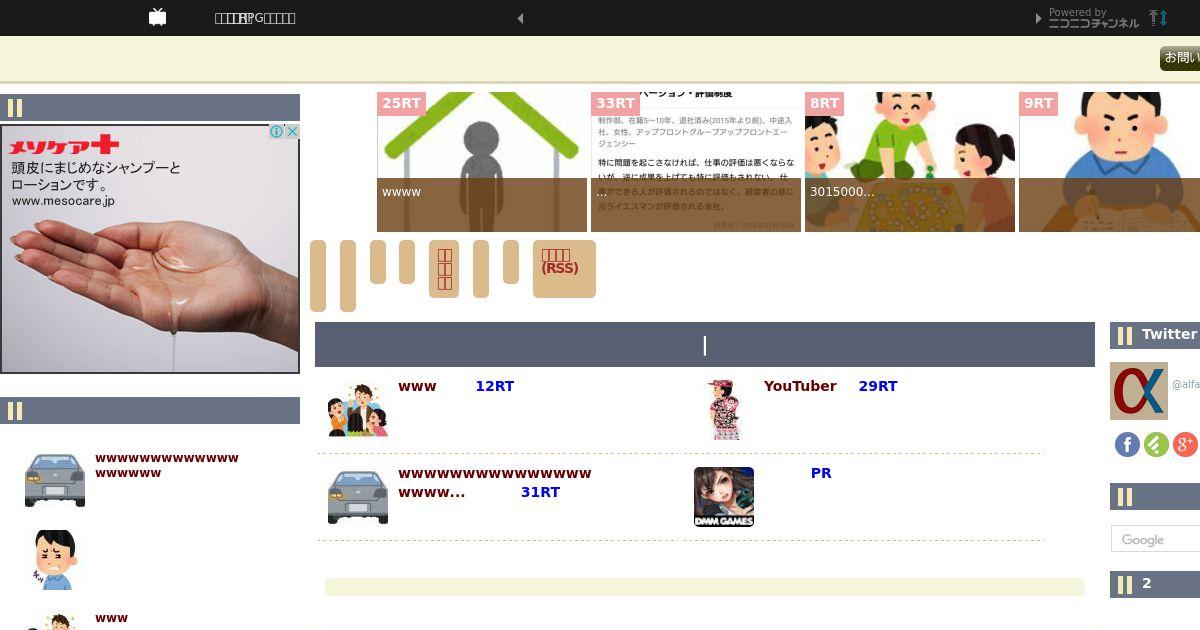Close the メソケア advertisement
The width and height of the screenshot is (1200, 630).
(292, 131)
